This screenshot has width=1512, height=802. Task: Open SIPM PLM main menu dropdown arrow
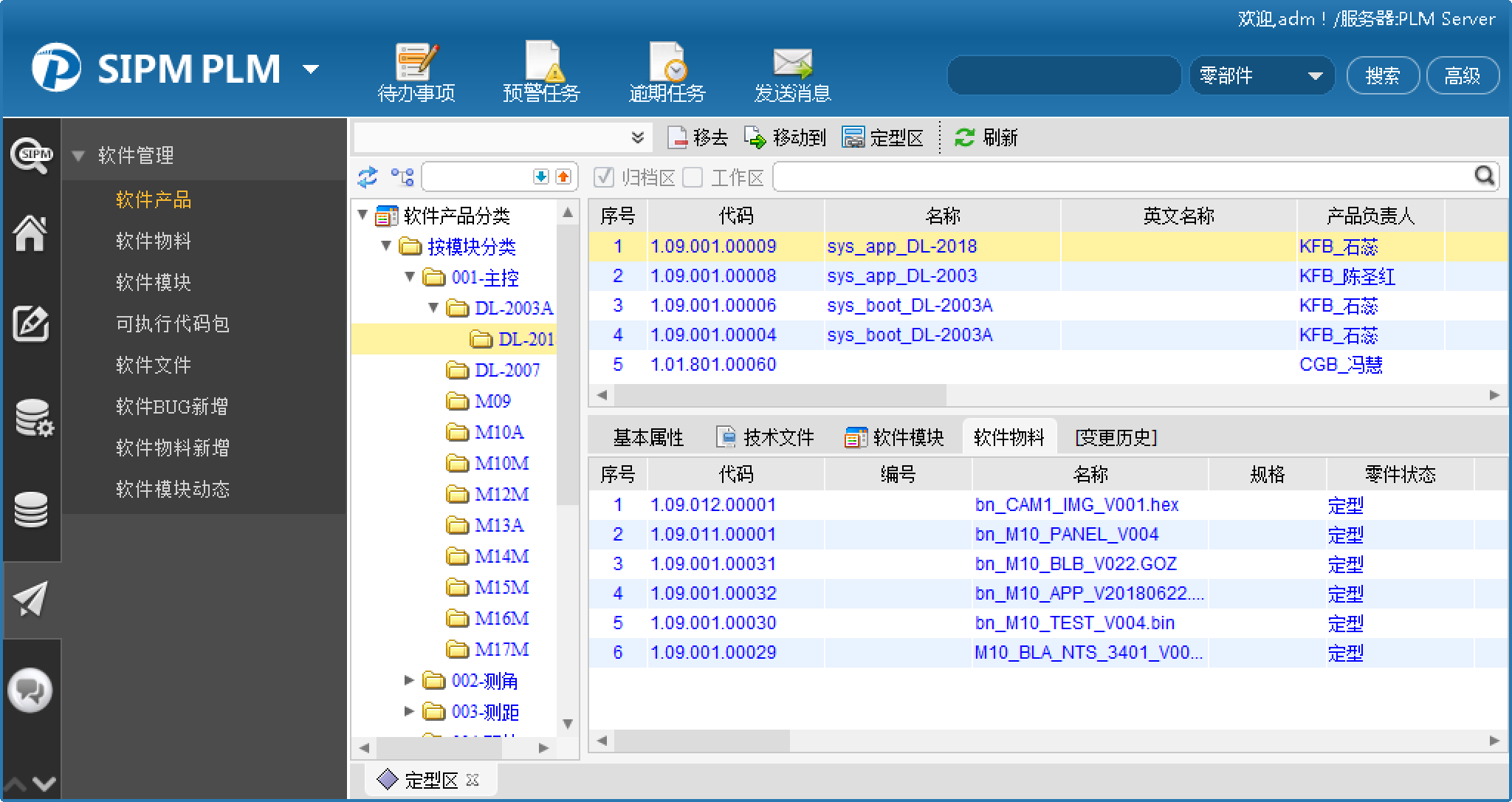pos(311,69)
